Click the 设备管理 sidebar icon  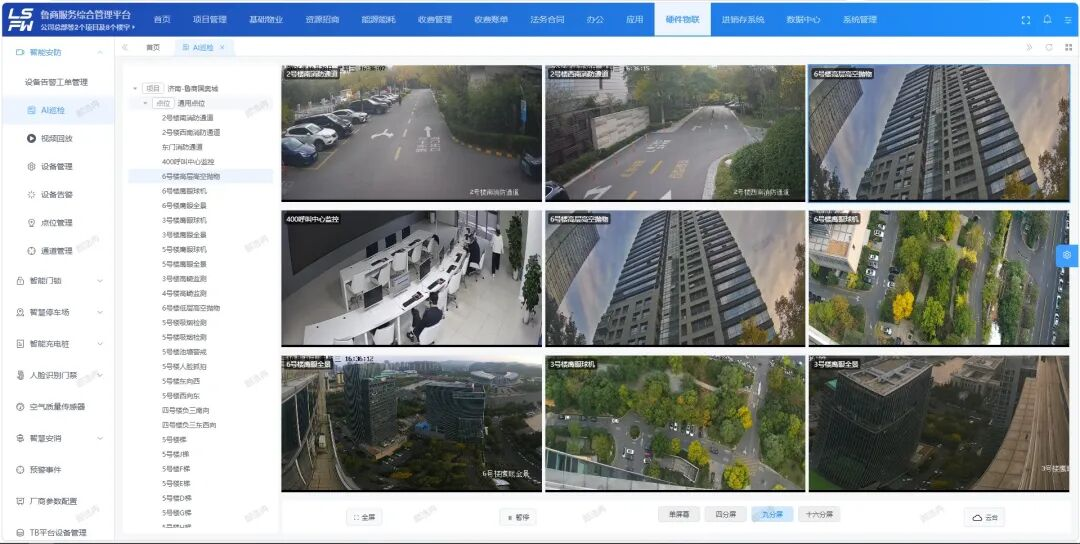click(31, 167)
